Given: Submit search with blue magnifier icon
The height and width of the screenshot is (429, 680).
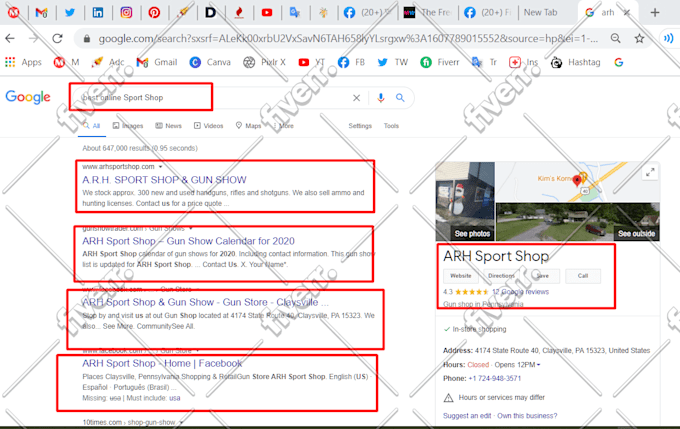Looking at the screenshot, I should [x=400, y=98].
